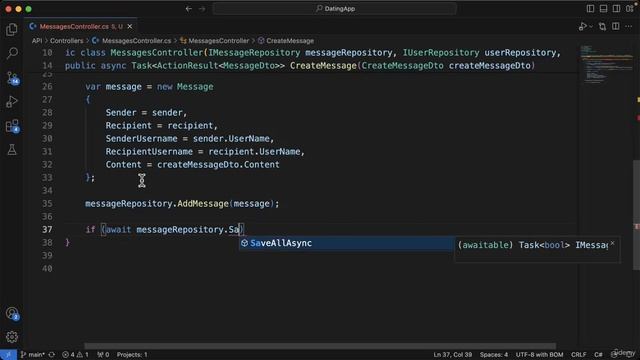This screenshot has width=640, height=360.
Task: Click the main branch status item
Action: (33, 355)
